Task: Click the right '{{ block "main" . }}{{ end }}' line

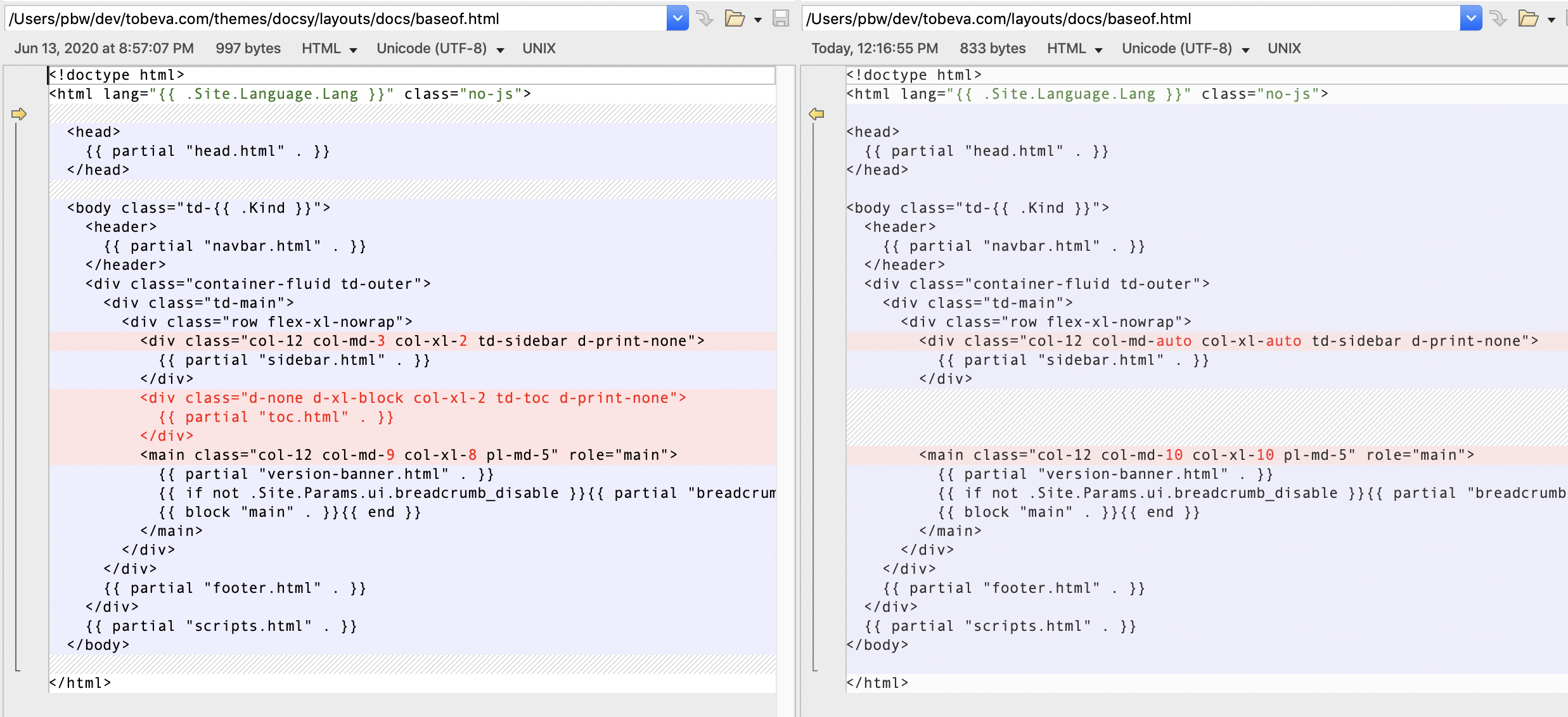Action: (x=1207, y=512)
